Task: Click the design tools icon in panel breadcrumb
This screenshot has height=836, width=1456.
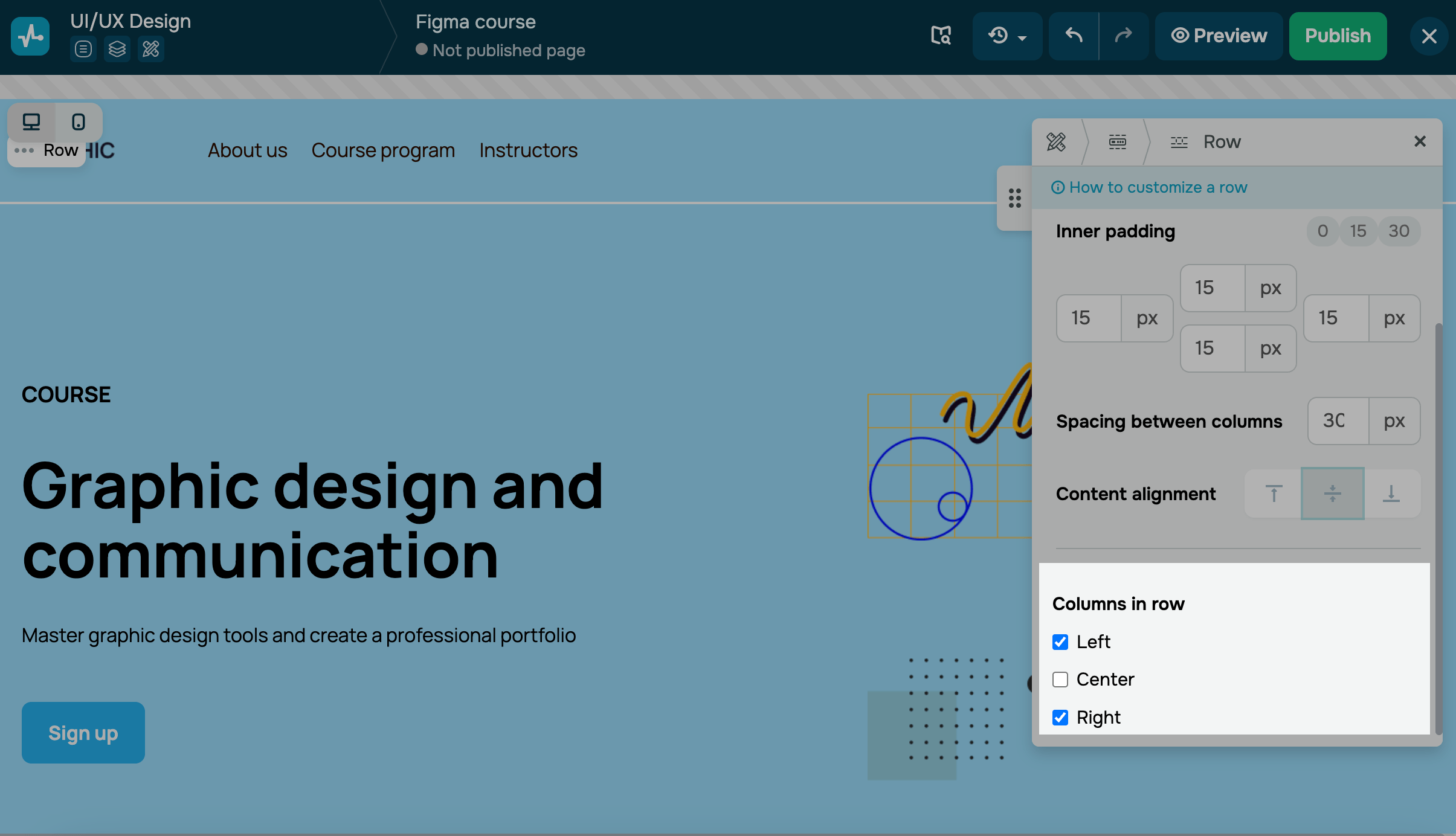Action: click(1056, 142)
